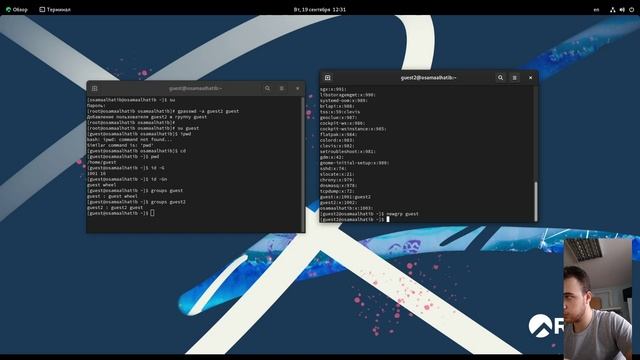The height and width of the screenshot is (360, 640).
Task: Click the 'newgrp guest' command line
Action: coord(369,214)
